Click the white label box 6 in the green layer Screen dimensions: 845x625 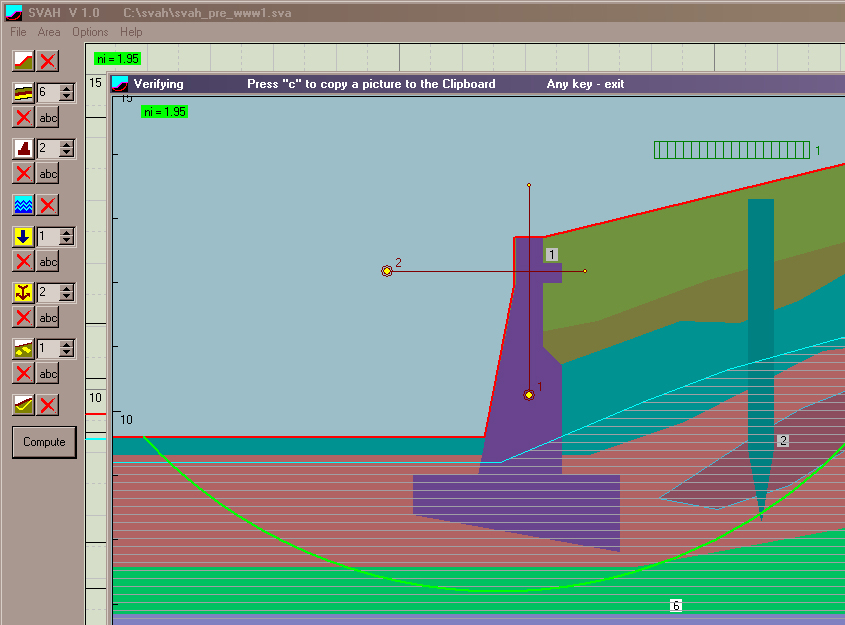[x=676, y=606]
